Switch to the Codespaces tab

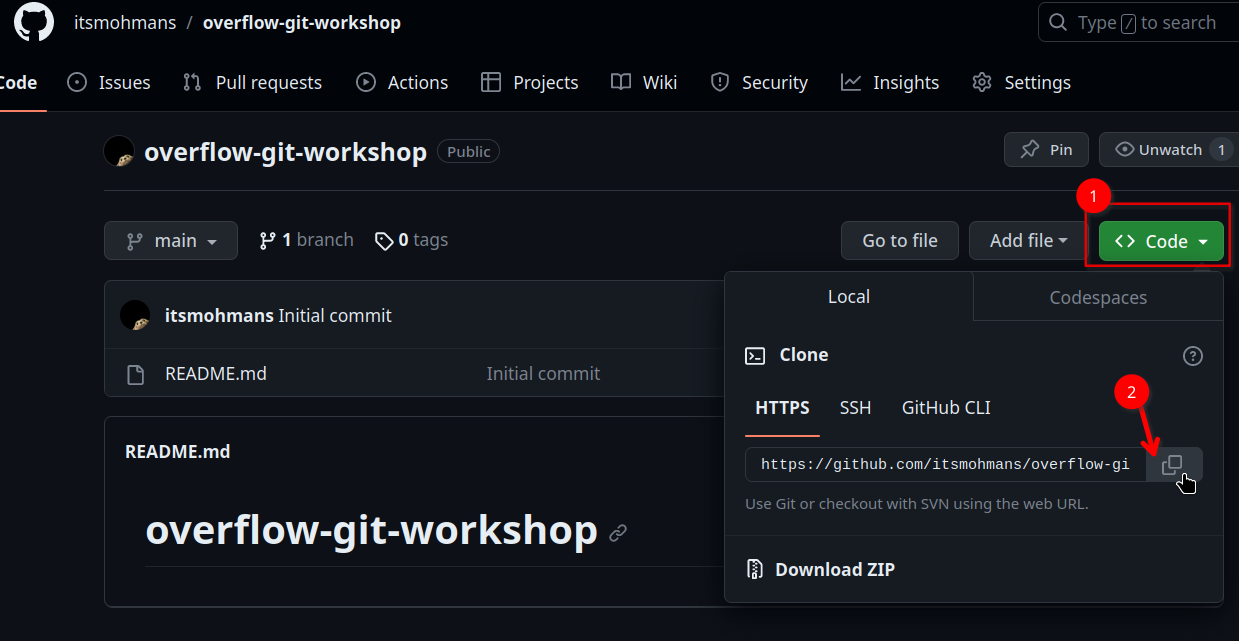1098,297
